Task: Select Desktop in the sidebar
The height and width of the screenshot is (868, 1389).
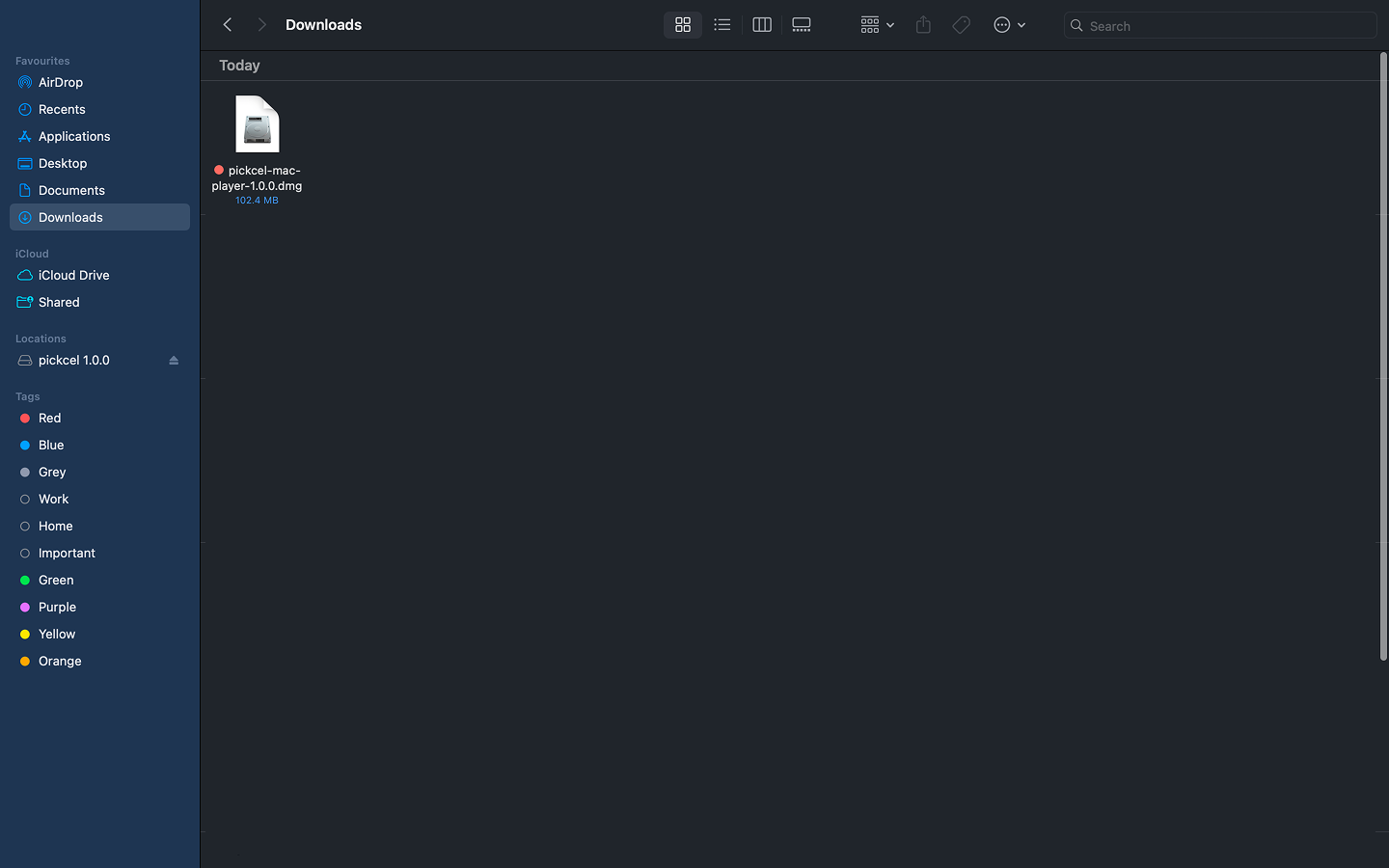Action: (65, 163)
